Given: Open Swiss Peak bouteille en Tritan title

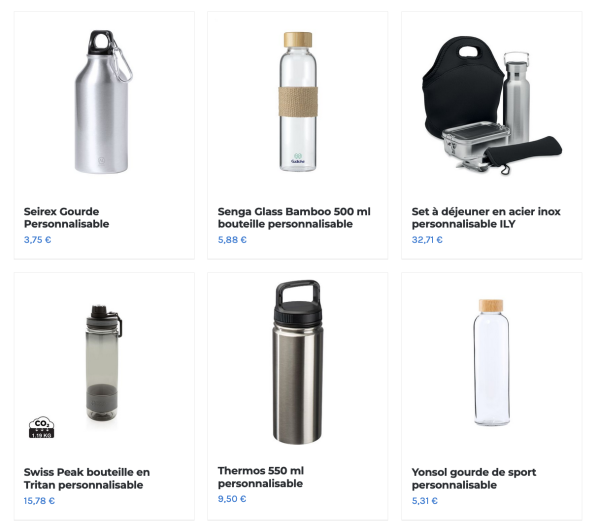Looking at the screenshot, I should pos(86,479).
